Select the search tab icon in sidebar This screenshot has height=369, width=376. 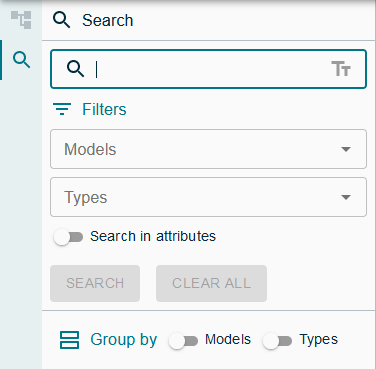click(x=21, y=60)
